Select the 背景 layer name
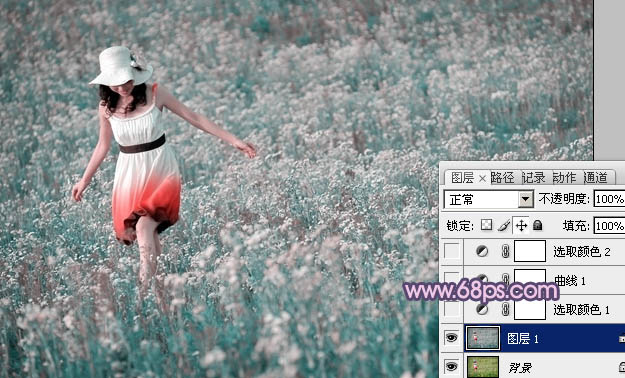 pyautogui.click(x=520, y=367)
